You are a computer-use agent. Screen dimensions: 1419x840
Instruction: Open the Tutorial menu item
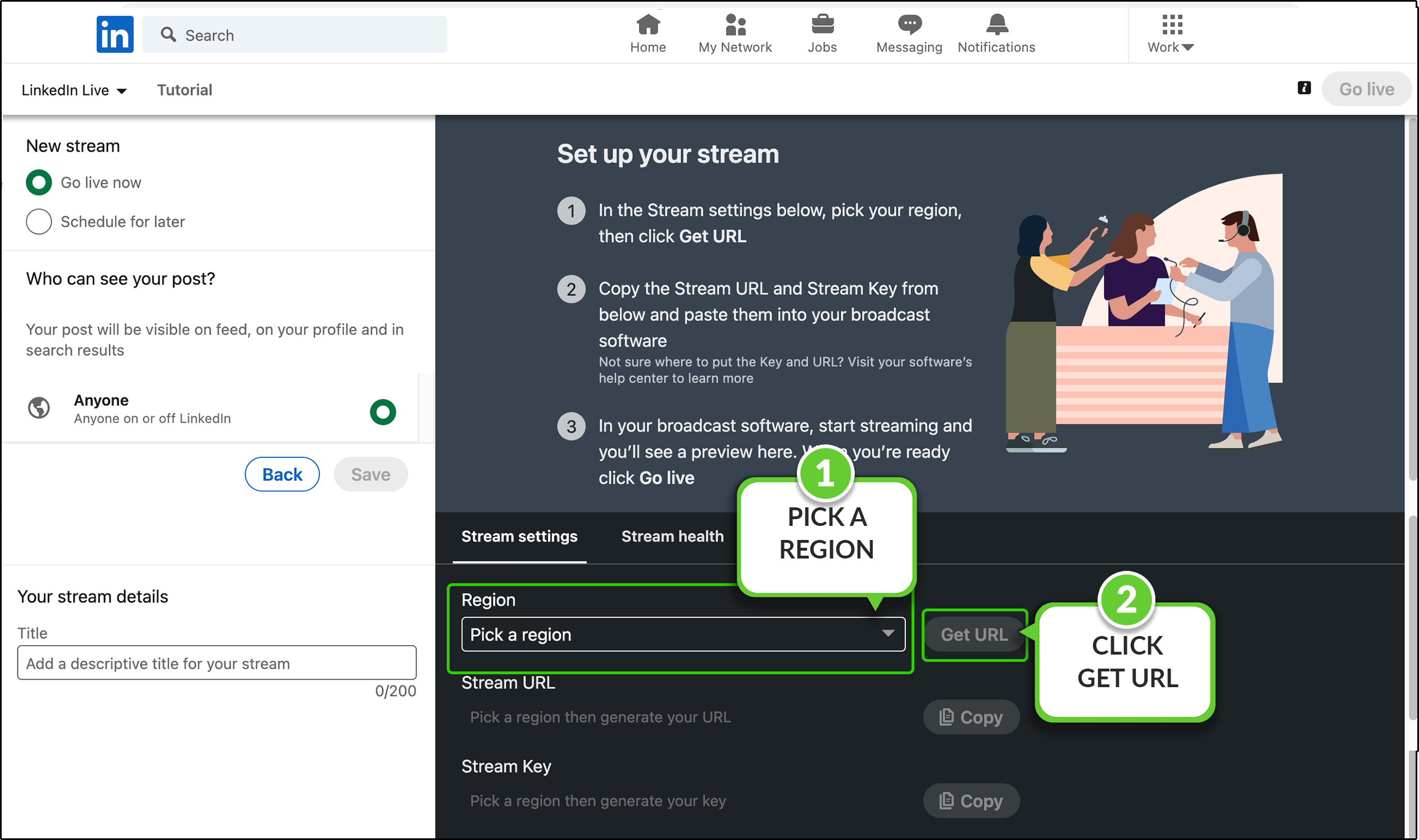tap(184, 90)
